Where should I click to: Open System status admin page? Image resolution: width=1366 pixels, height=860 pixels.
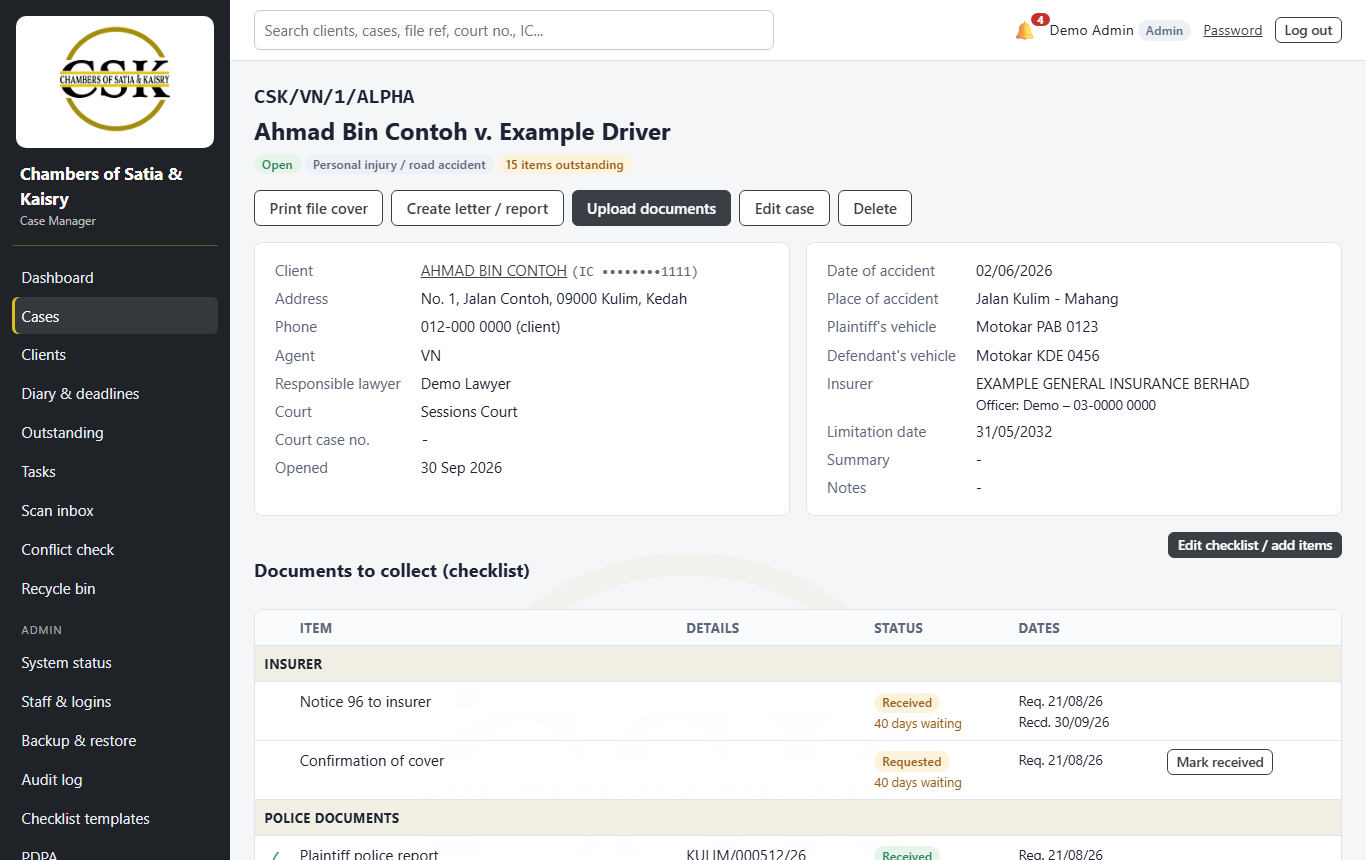(115, 663)
